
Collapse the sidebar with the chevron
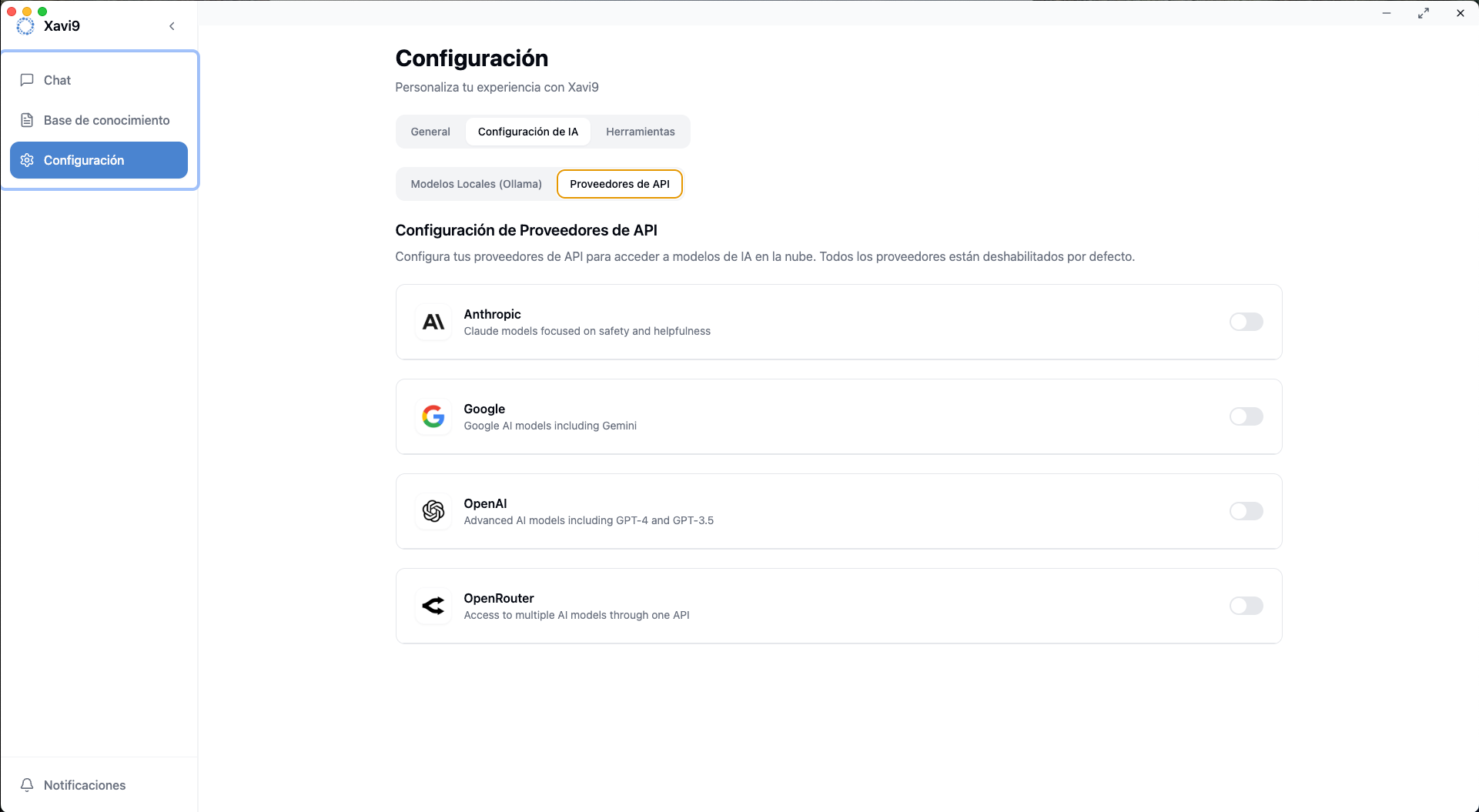point(172,26)
